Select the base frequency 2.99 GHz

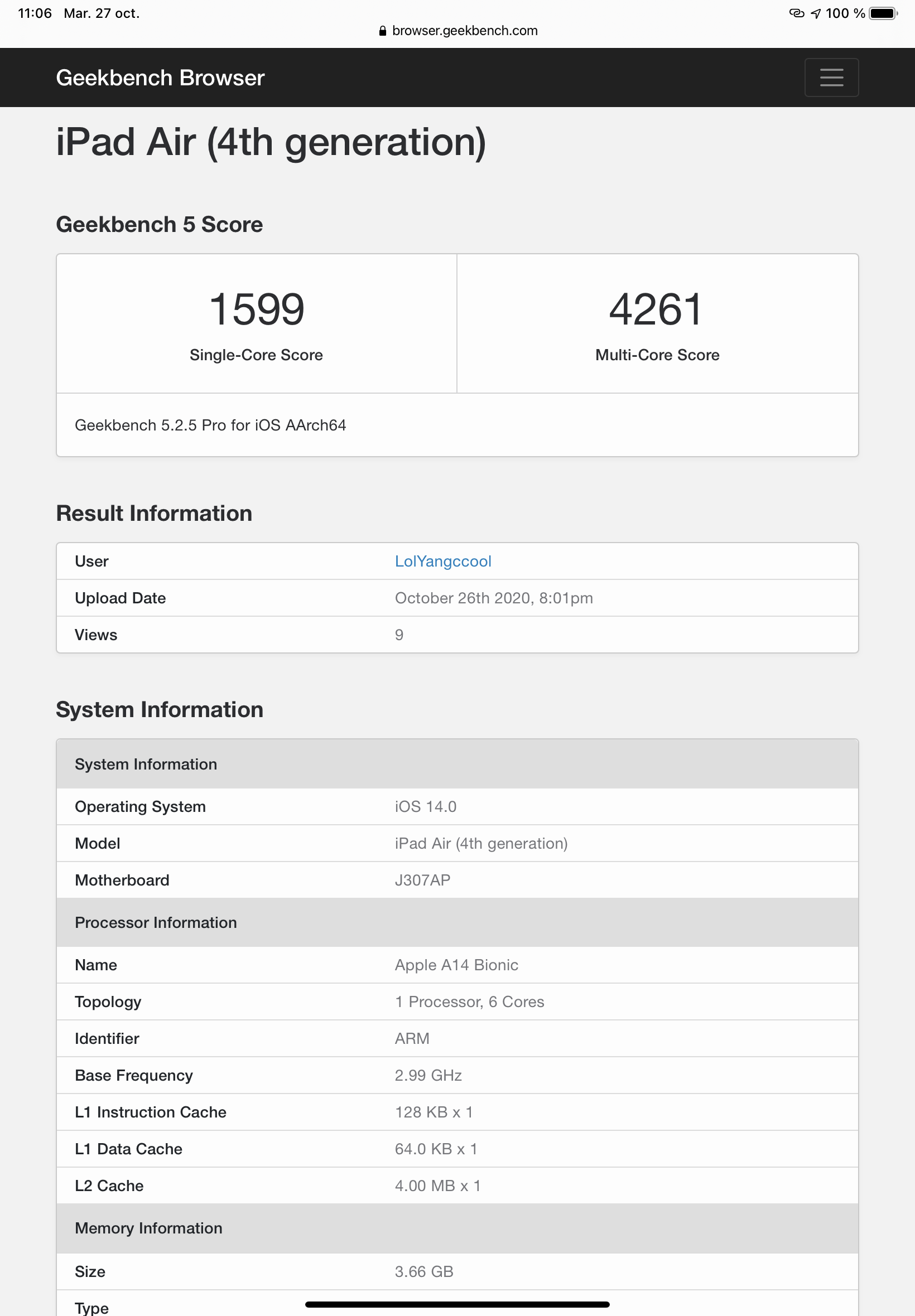click(x=428, y=1075)
